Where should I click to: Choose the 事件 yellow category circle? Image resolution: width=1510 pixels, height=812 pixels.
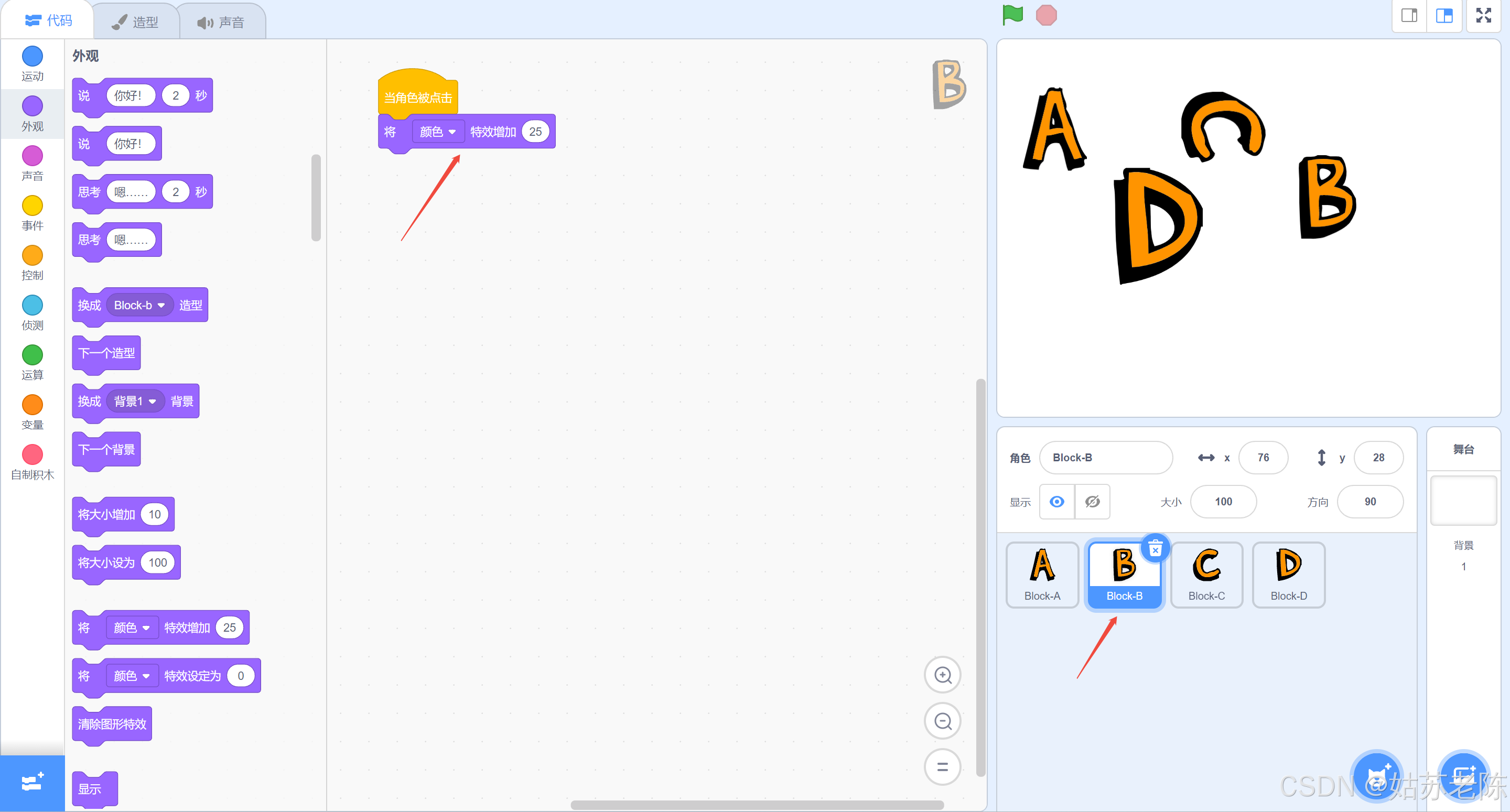pos(32,206)
